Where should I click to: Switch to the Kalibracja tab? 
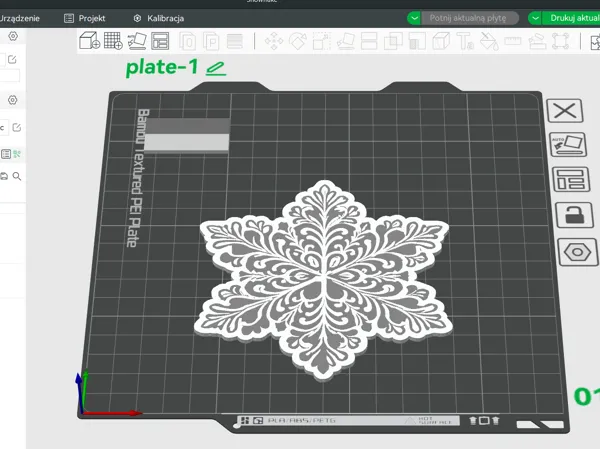click(x=159, y=18)
